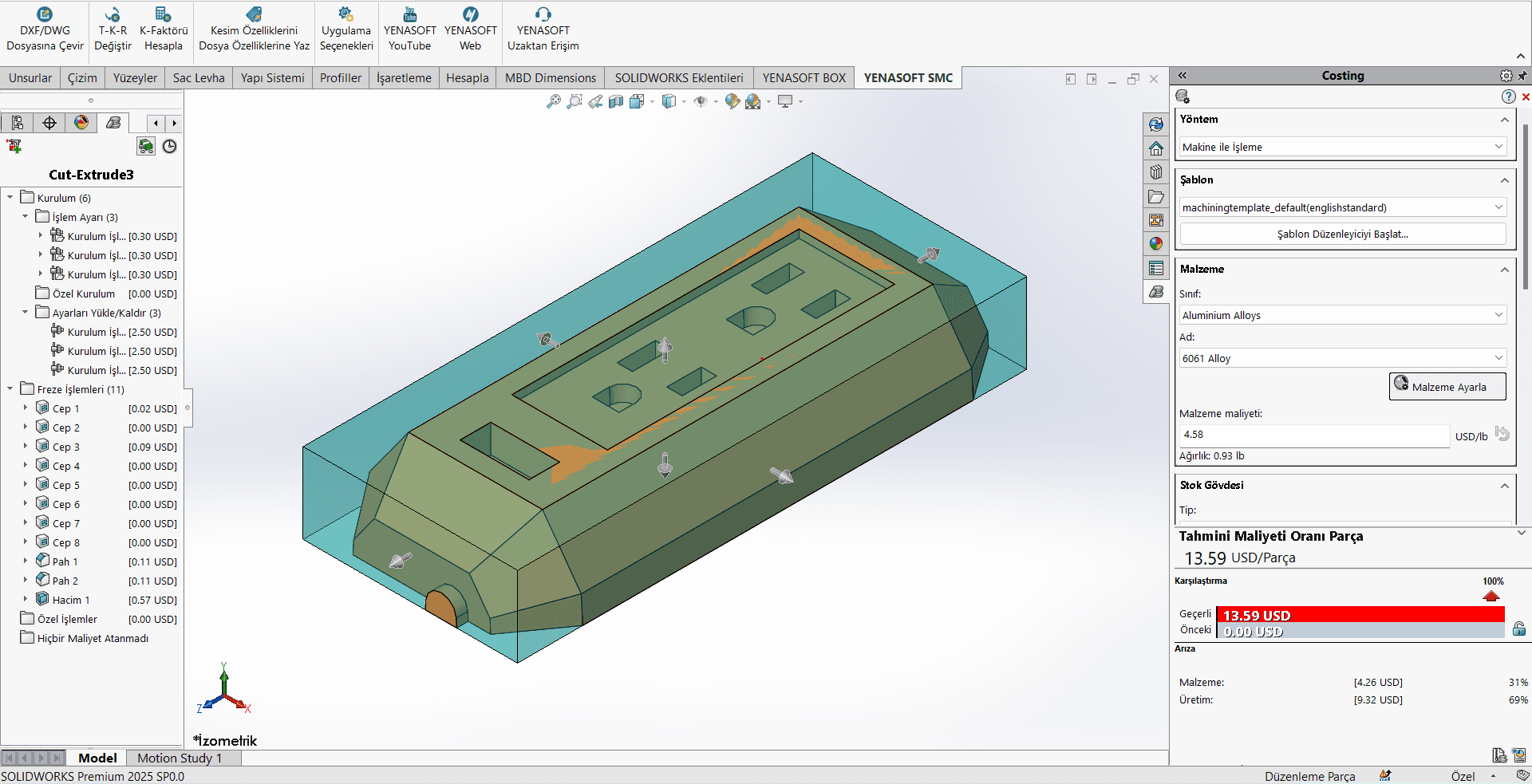The width and height of the screenshot is (1532, 784).
Task: Click Şablon Düzenleyiciyi Başlat button
Action: coord(1343,234)
